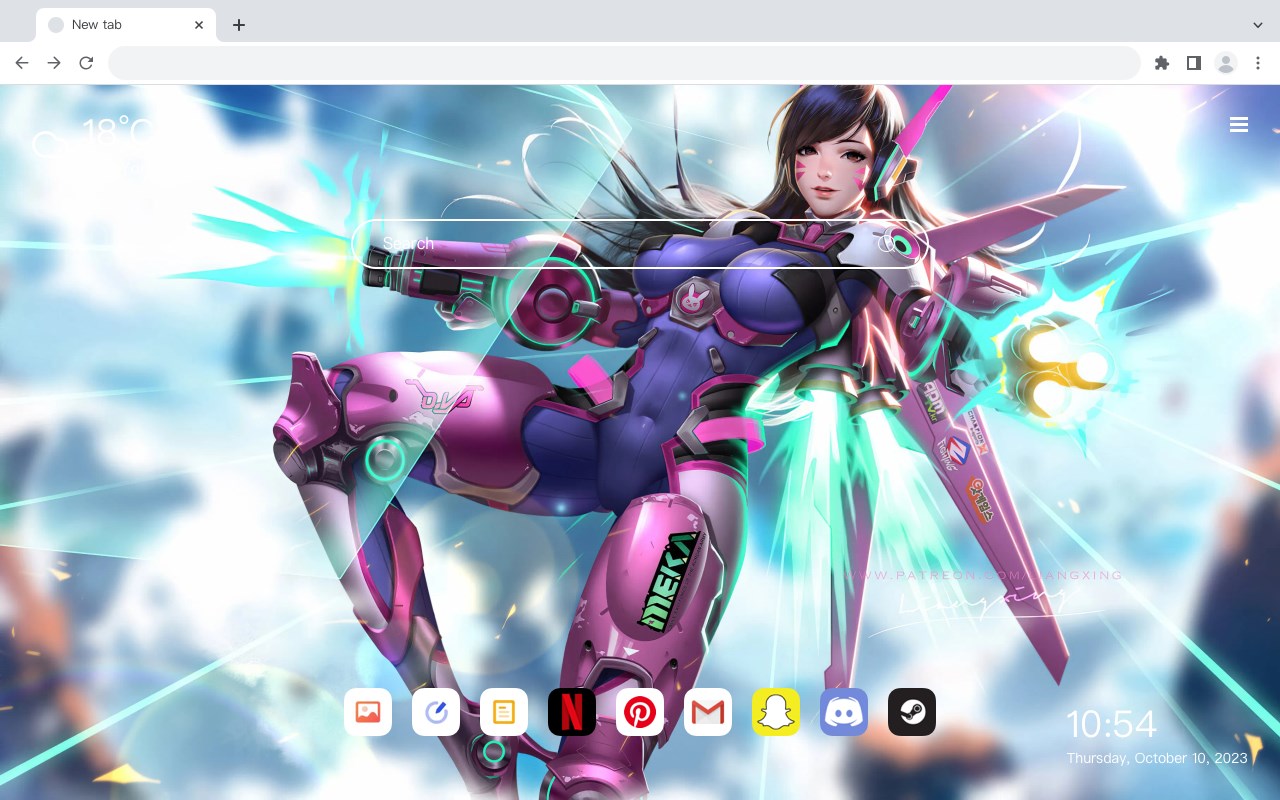Open the Extensions puzzle icon
This screenshot has height=800, width=1280.
coord(1161,63)
